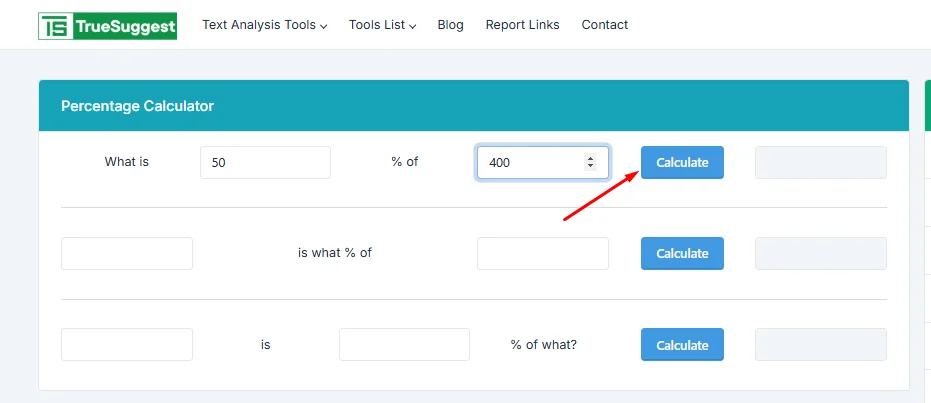Click the input left of "is what % of"
Image resolution: width=931 pixels, height=403 pixels.
tap(127, 253)
